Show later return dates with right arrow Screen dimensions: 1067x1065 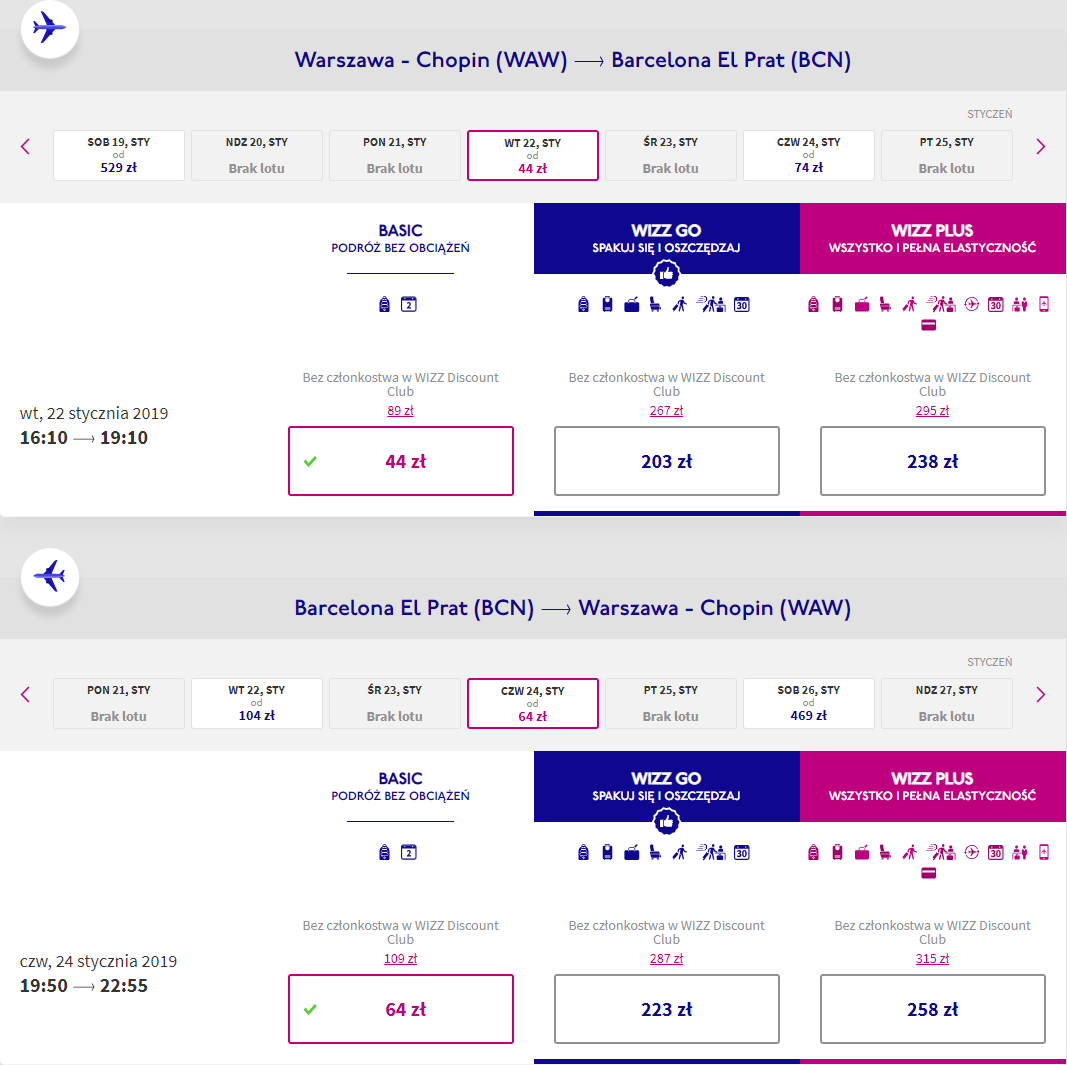coord(1040,694)
